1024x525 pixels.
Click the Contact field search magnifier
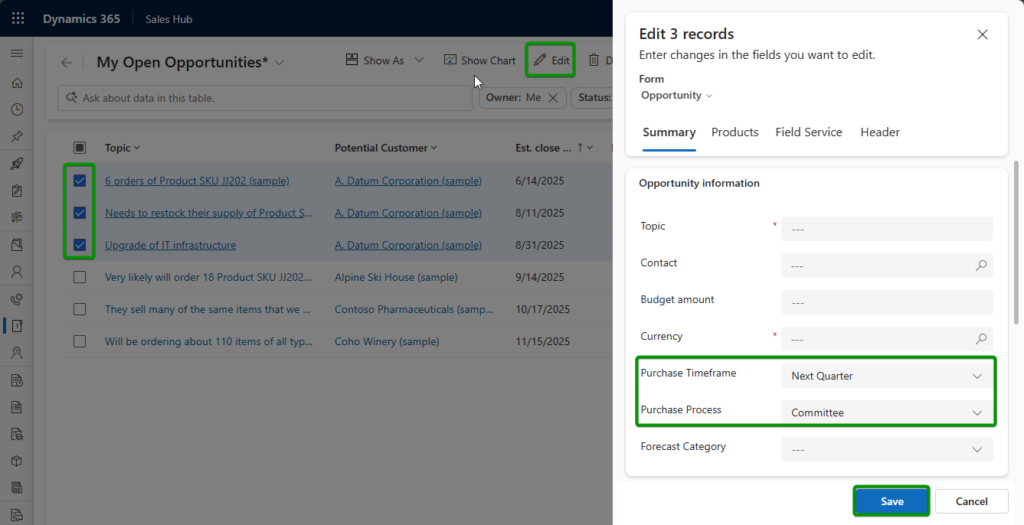click(x=981, y=265)
